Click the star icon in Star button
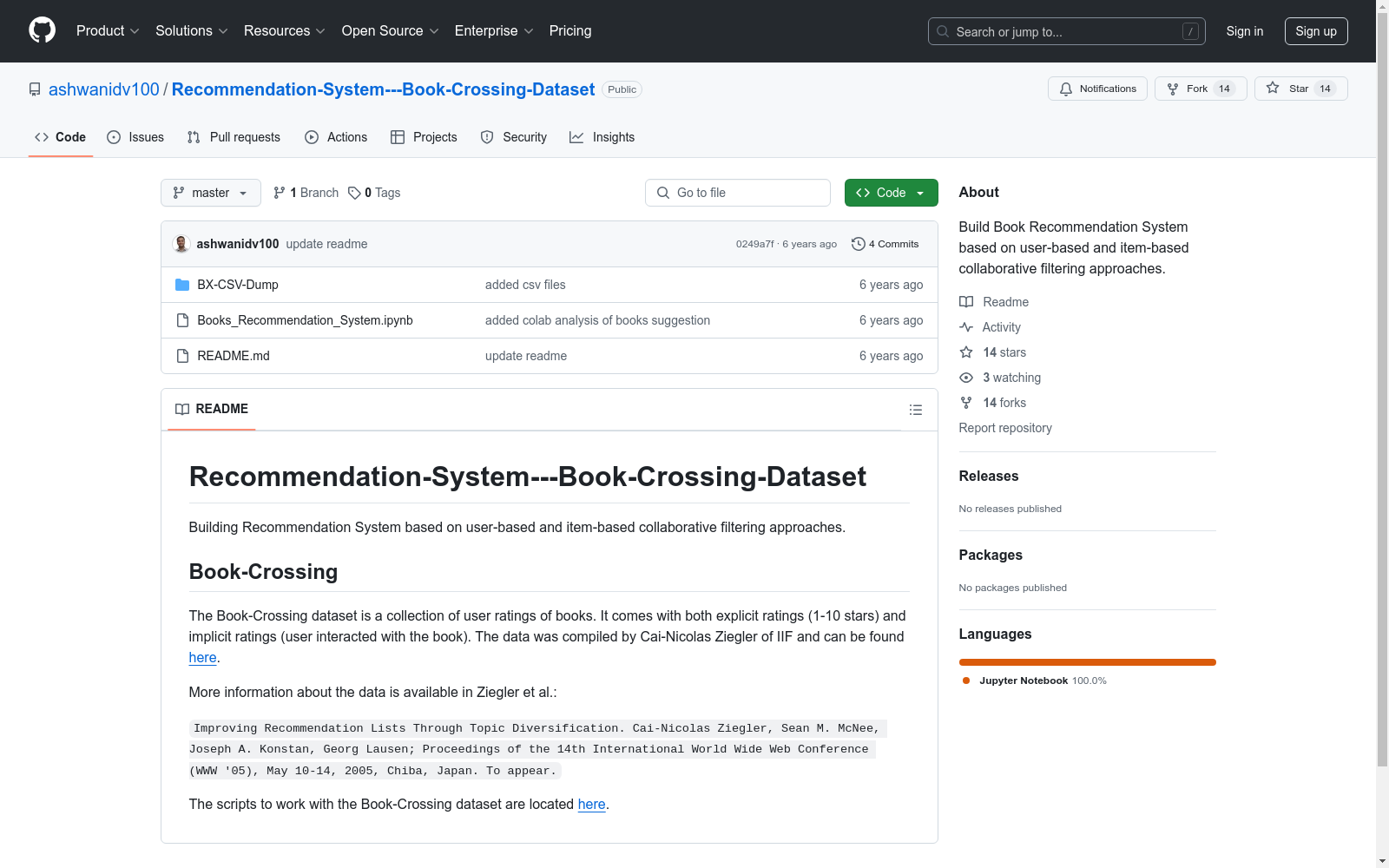Screen dimensions: 1389x868 [x=1273, y=88]
